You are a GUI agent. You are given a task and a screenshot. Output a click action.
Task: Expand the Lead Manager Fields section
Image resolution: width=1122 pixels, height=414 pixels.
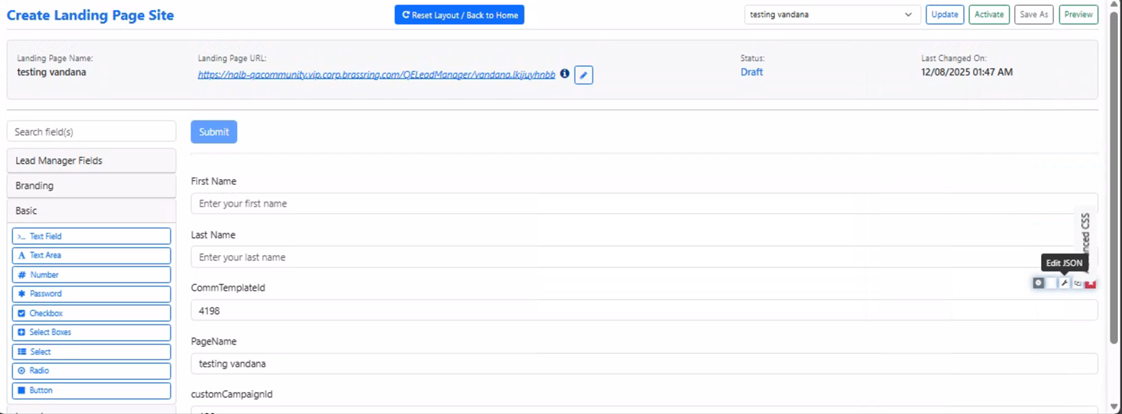tap(91, 160)
